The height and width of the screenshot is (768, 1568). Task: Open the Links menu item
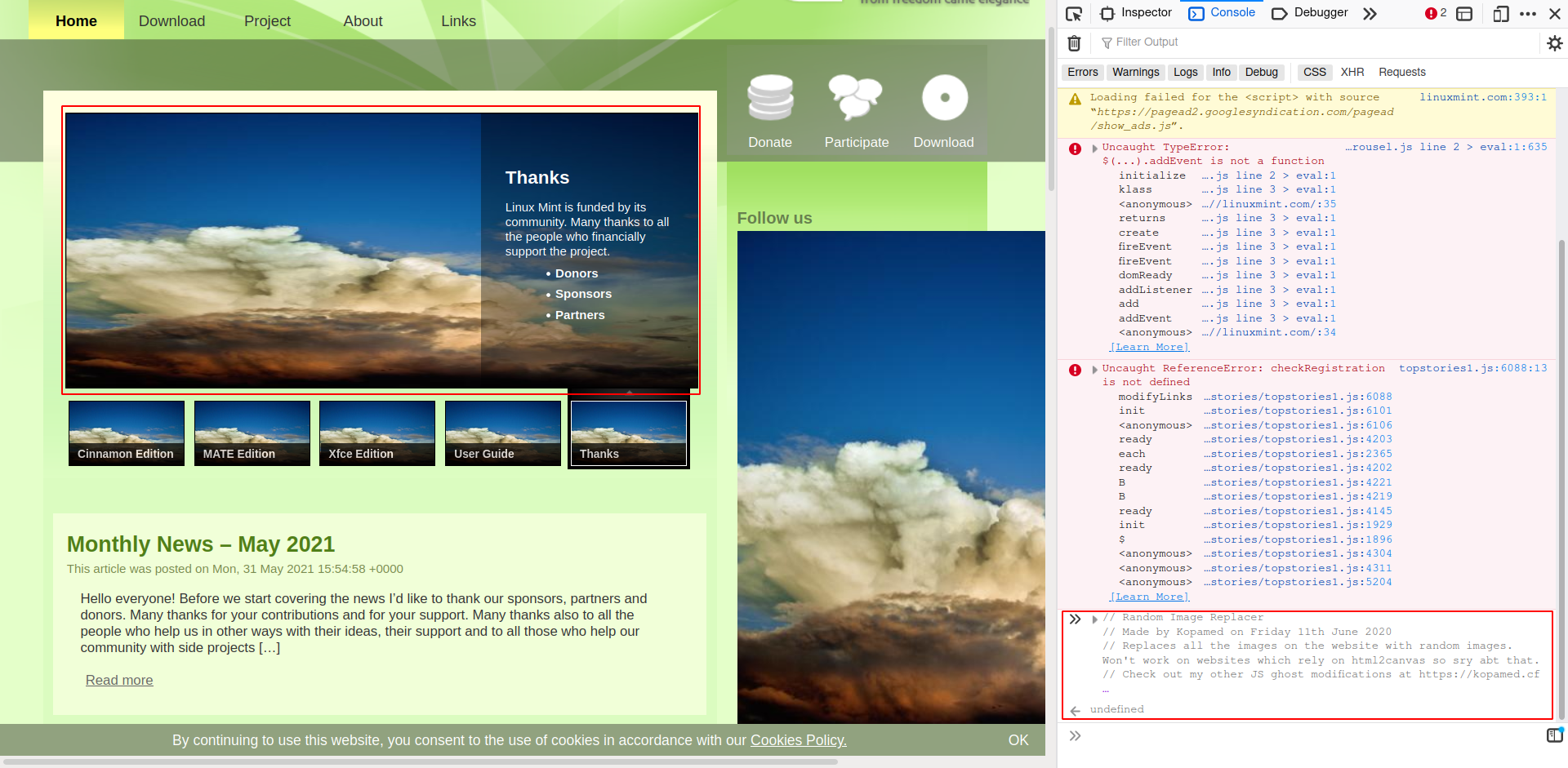click(x=458, y=20)
